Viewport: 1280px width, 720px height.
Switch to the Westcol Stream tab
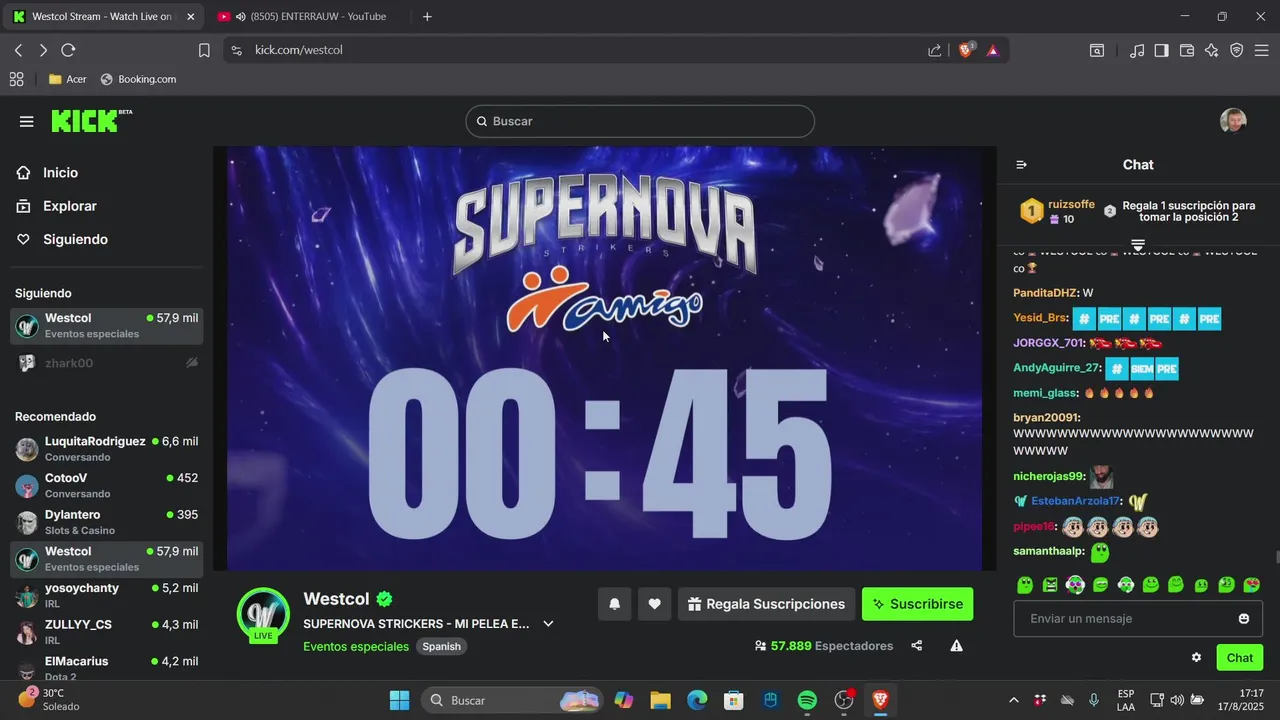101,16
